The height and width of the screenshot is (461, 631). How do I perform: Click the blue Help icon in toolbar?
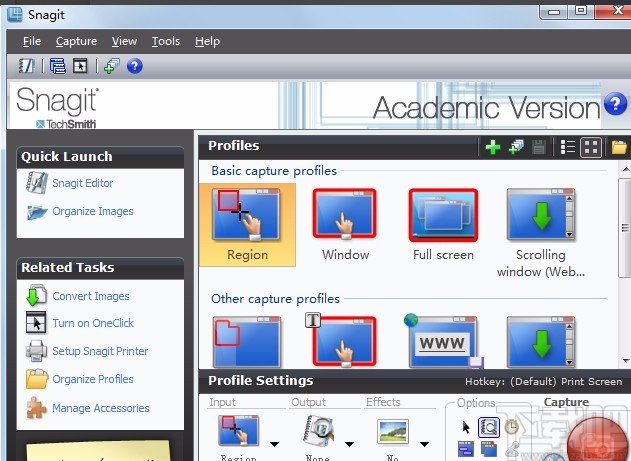(x=134, y=66)
